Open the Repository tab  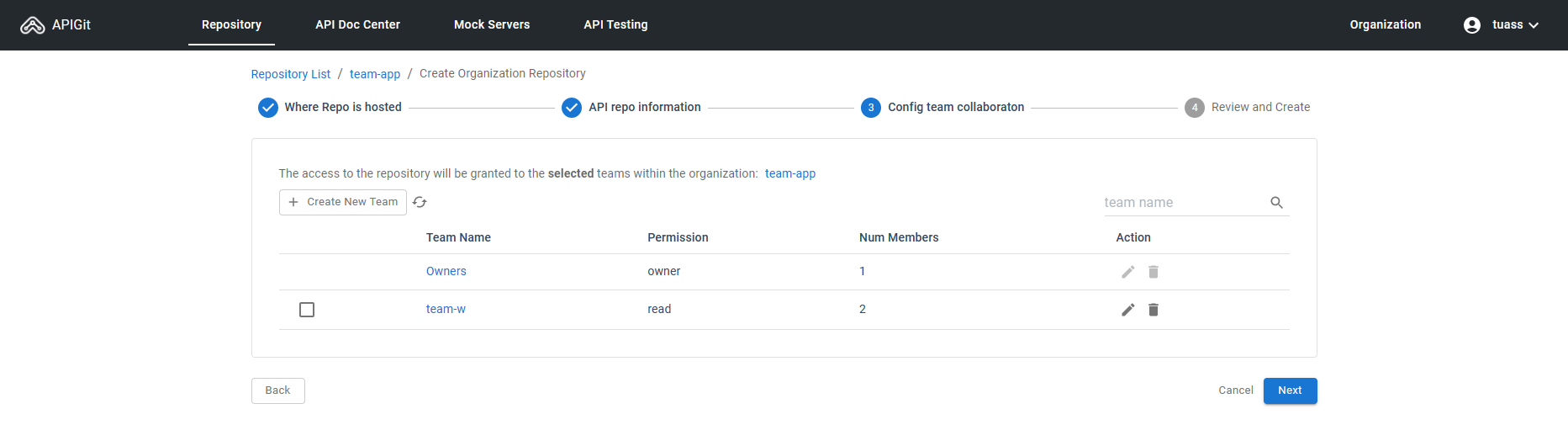231,24
